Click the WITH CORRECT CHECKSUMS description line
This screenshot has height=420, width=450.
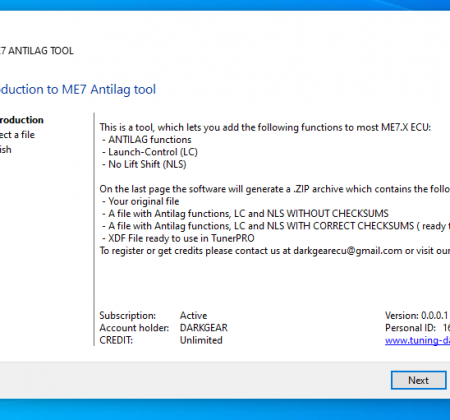pos(276,226)
